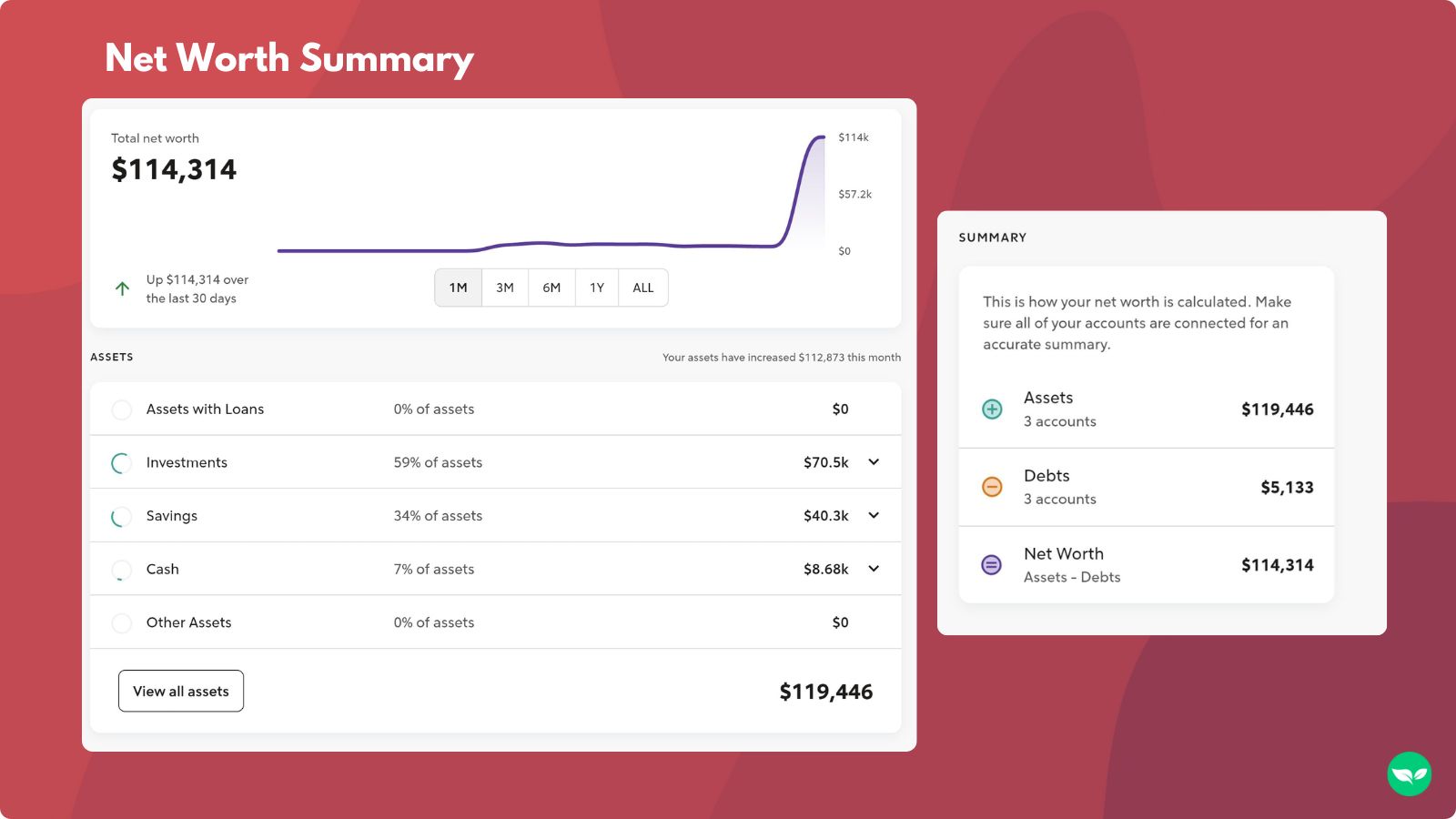Click the Total net worth amount
1456x819 pixels.
tap(174, 169)
